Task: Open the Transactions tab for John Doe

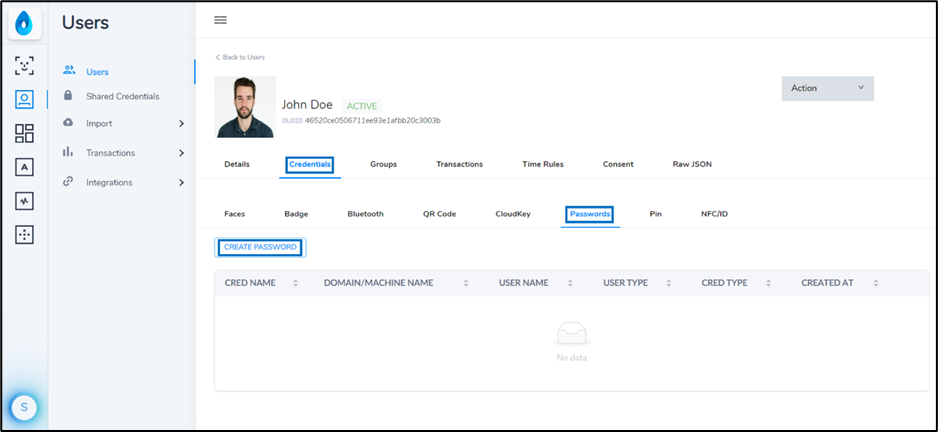Action: (459, 164)
